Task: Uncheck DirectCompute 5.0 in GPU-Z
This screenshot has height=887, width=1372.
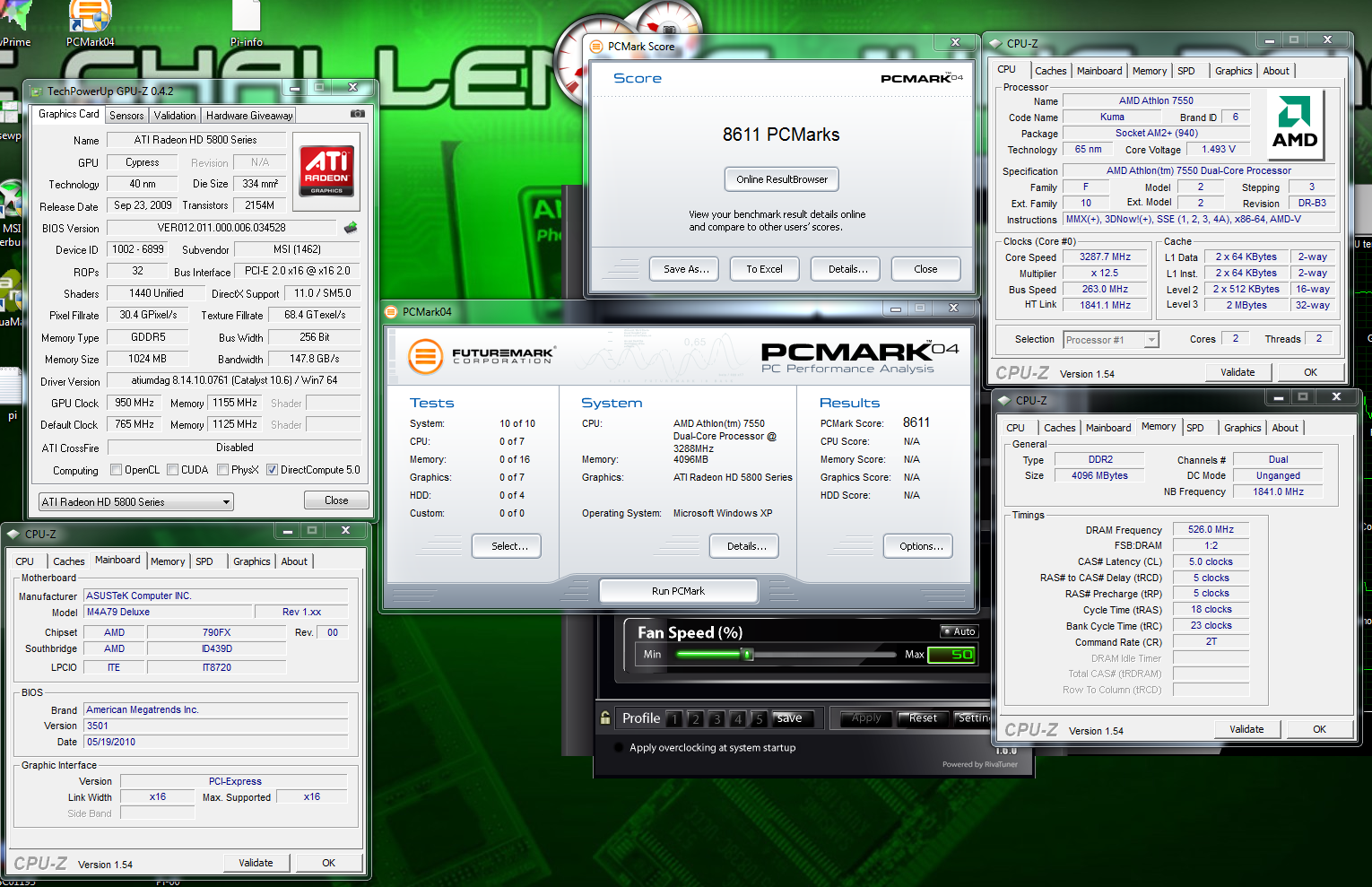Action: pos(272,470)
